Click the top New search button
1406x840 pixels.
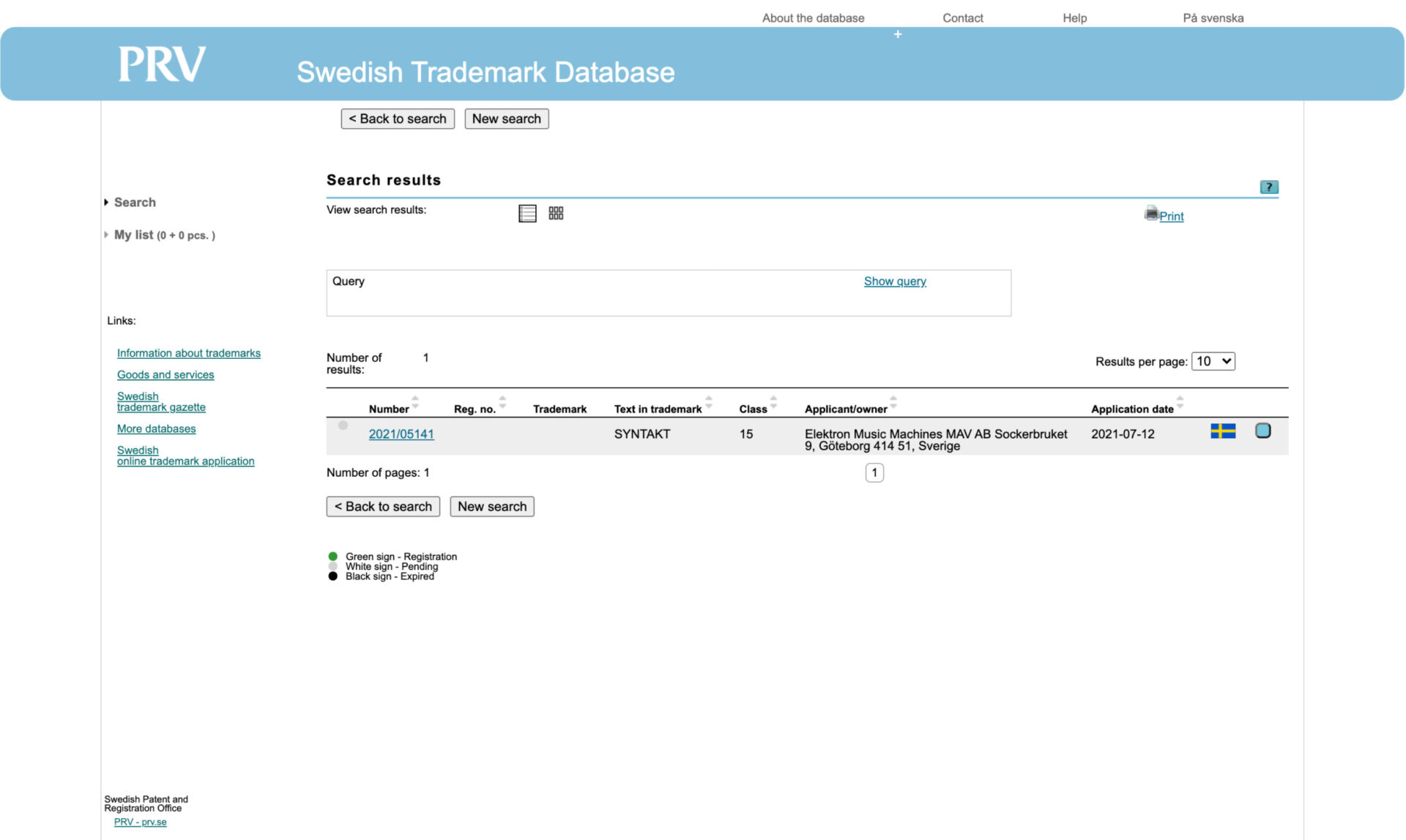(507, 119)
